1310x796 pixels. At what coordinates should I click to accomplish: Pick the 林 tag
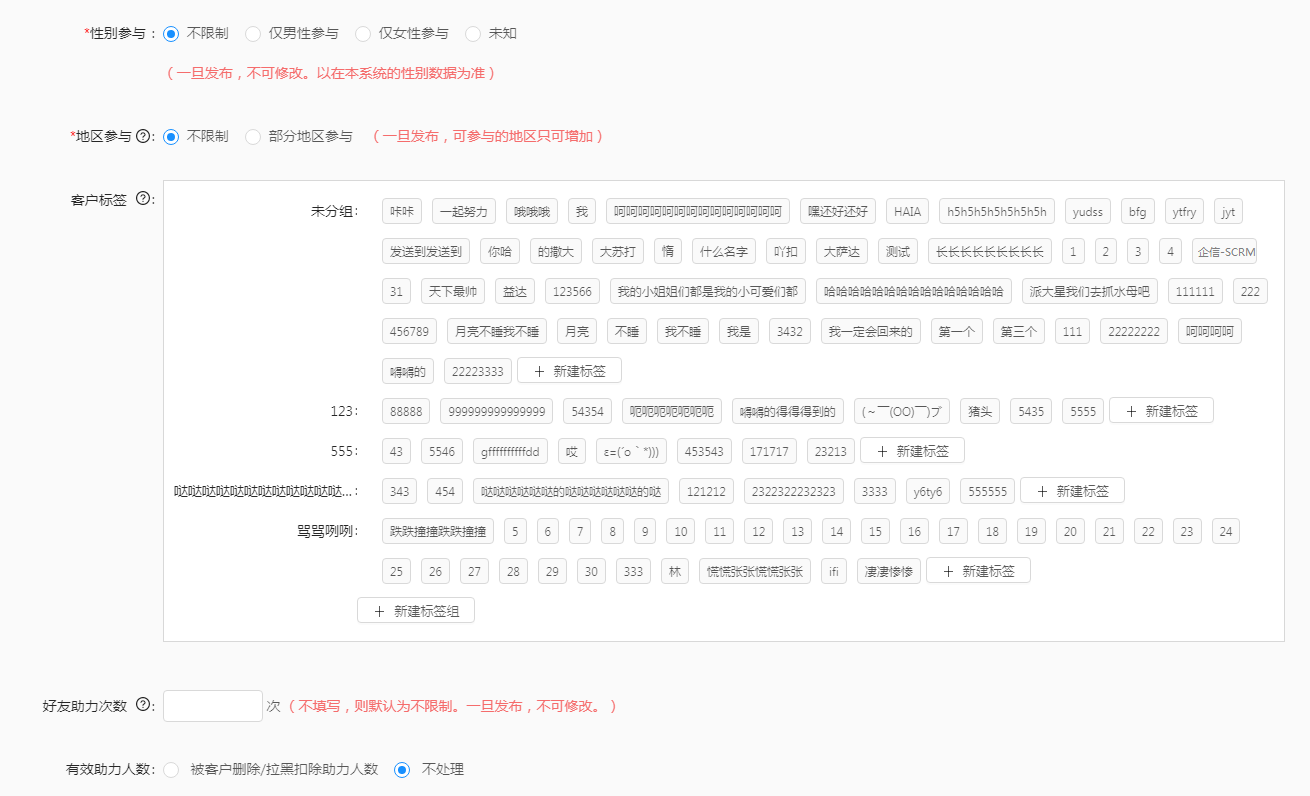tap(675, 571)
